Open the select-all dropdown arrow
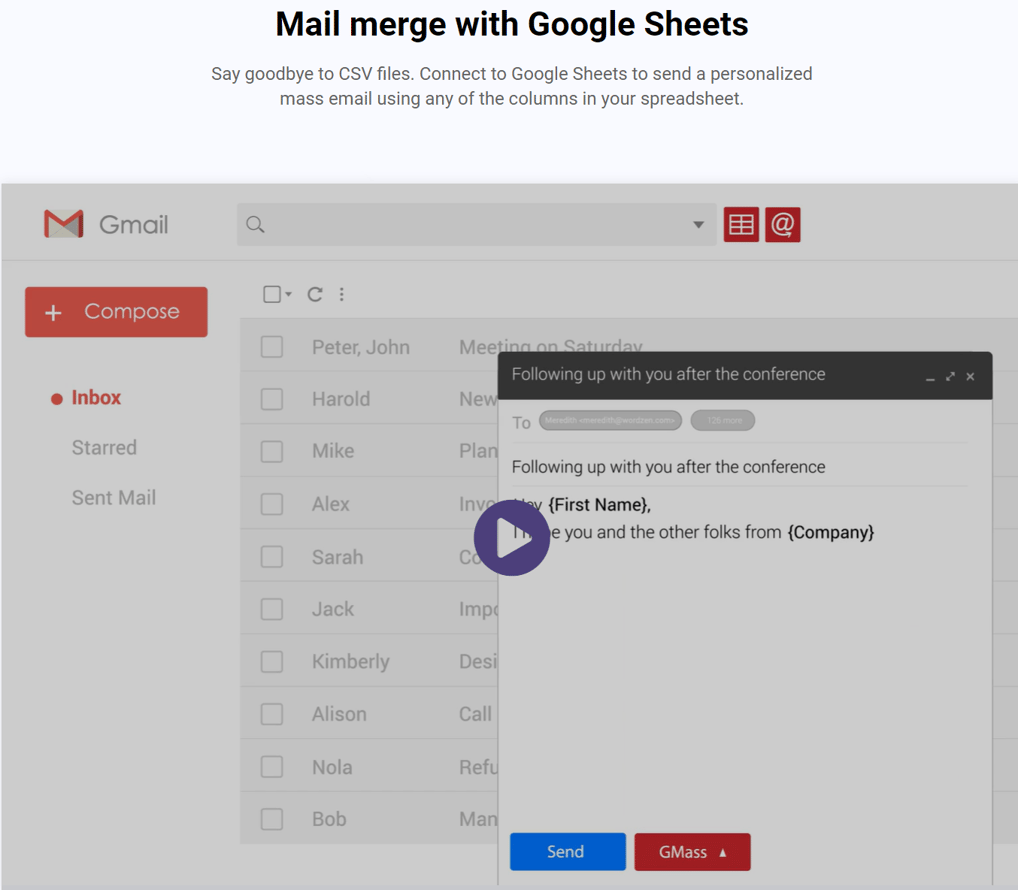This screenshot has width=1018, height=890. pos(288,294)
